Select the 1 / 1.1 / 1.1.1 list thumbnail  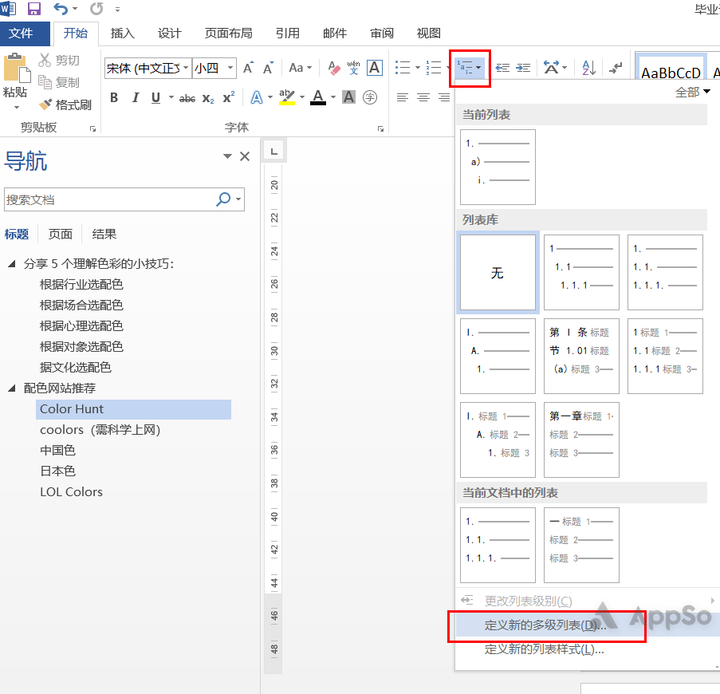click(581, 272)
